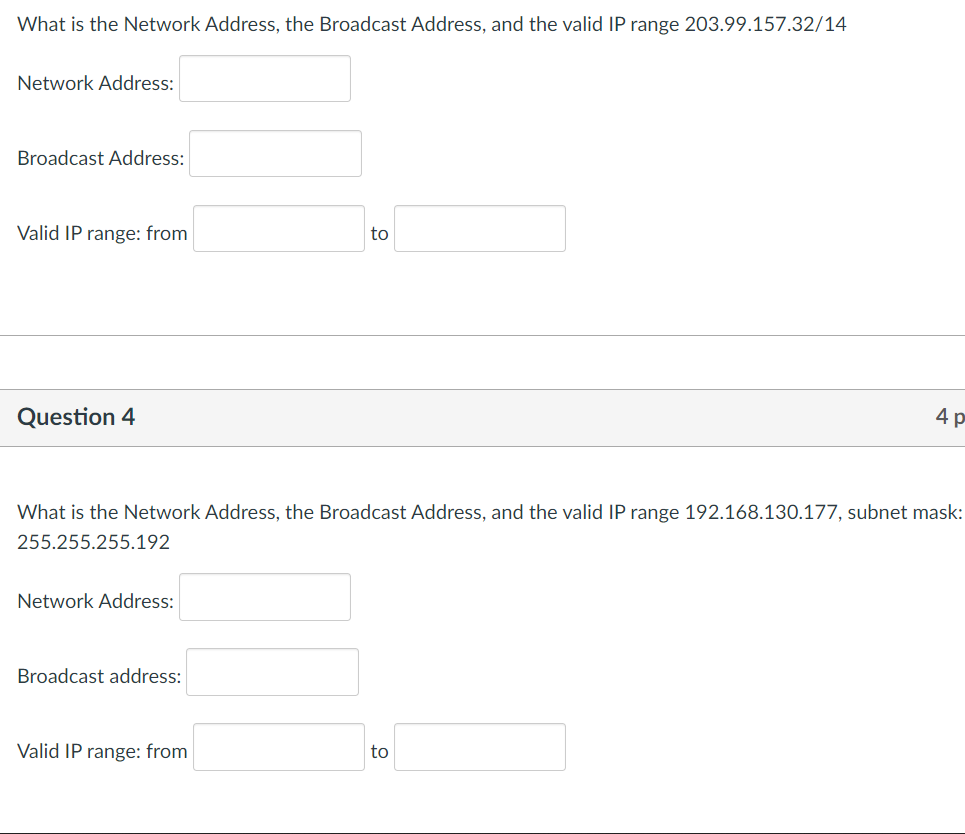965x834 pixels.
Task: Click the 'Broadcast Address:' label above Question 4
Action: coord(100,158)
